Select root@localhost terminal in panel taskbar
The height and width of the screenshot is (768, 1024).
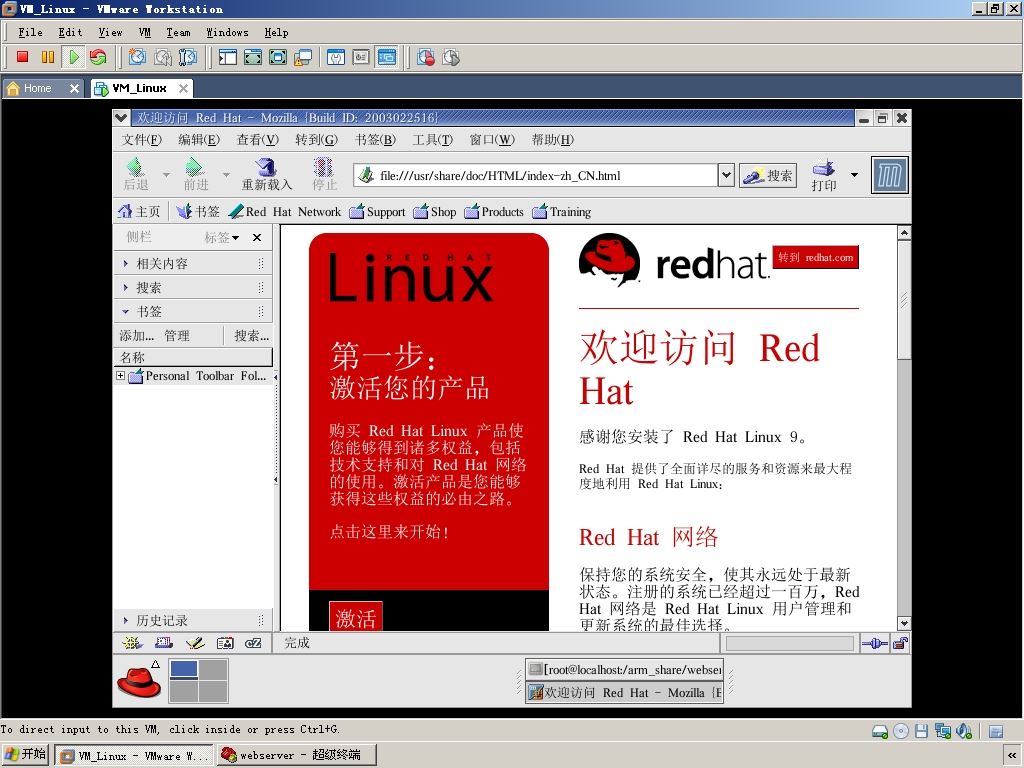(625, 669)
